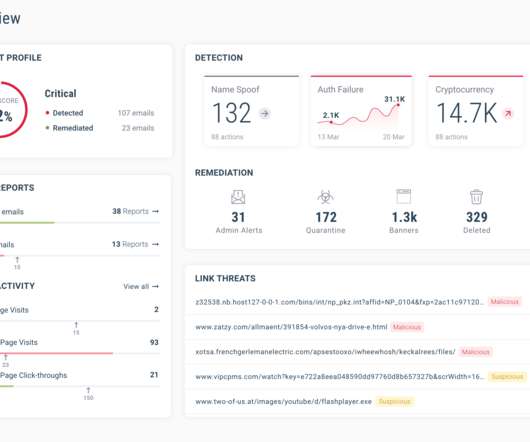Click the 329 Deleted count
The image size is (530, 442).
click(x=477, y=217)
